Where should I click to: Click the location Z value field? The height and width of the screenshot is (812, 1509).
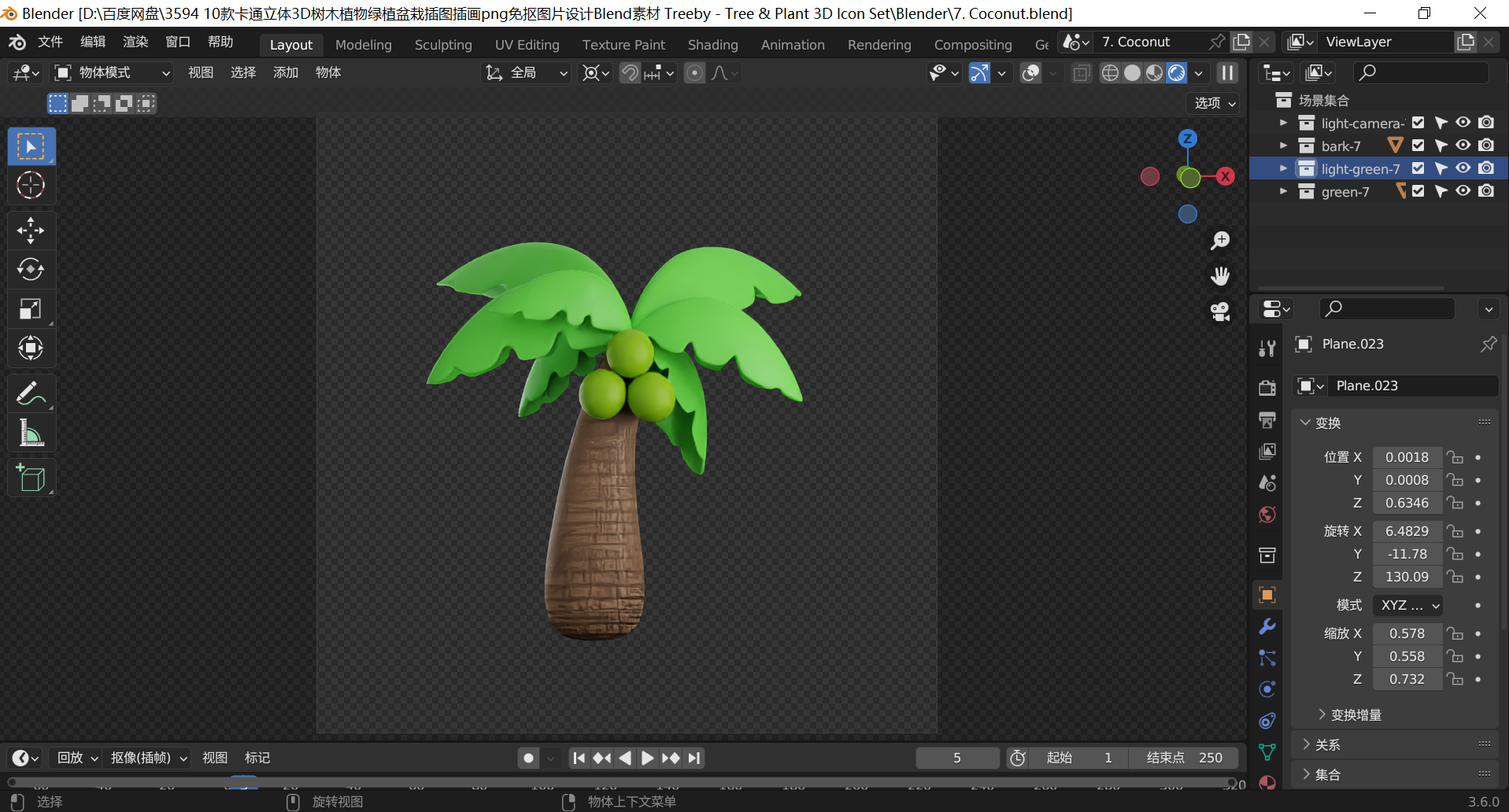click(1407, 503)
